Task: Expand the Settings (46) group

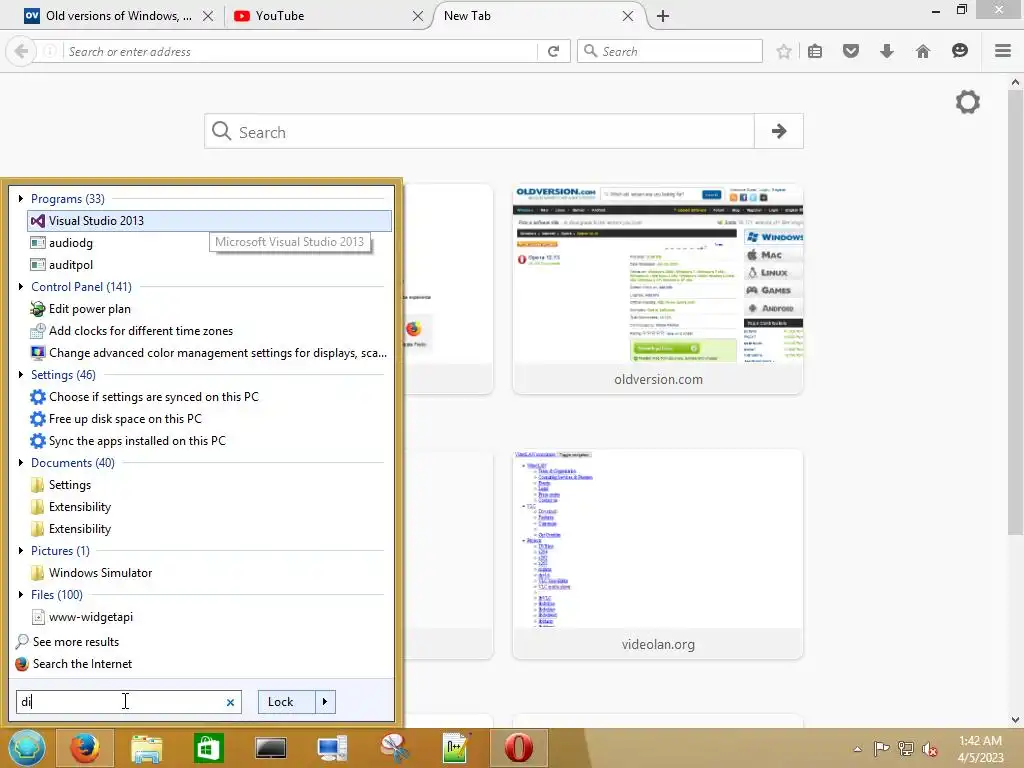Action: pos(21,375)
